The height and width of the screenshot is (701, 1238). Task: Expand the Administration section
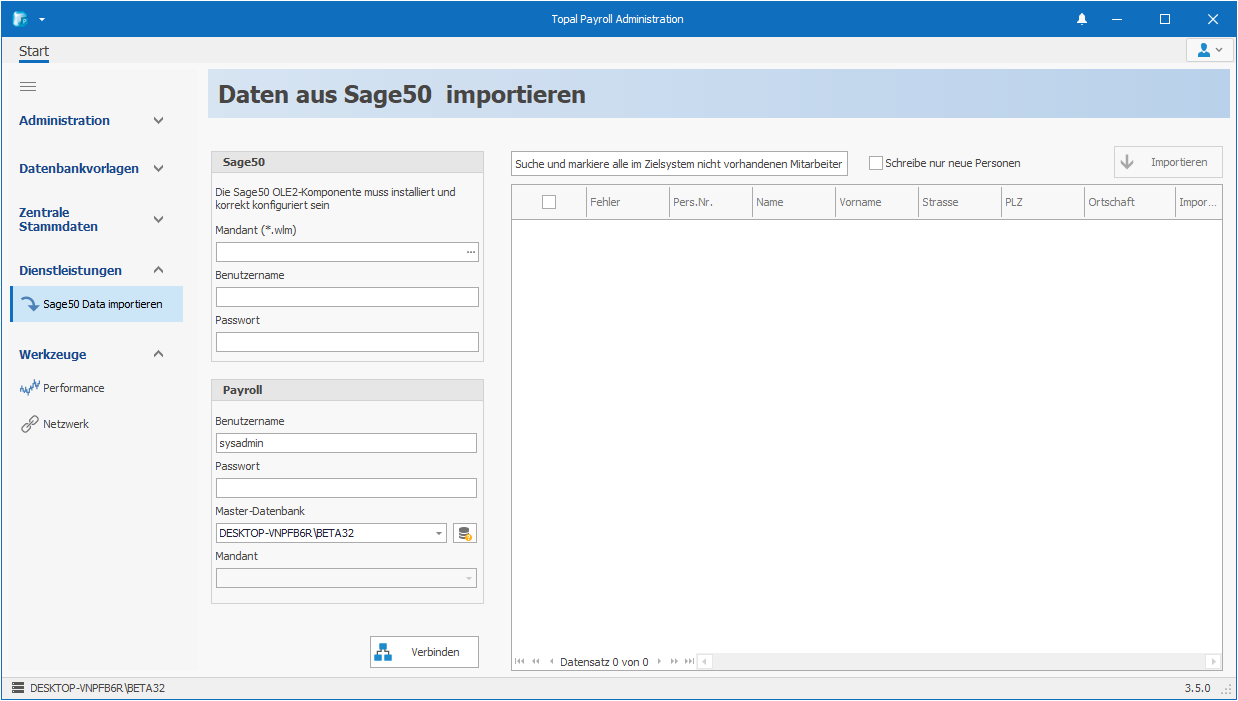click(x=158, y=121)
